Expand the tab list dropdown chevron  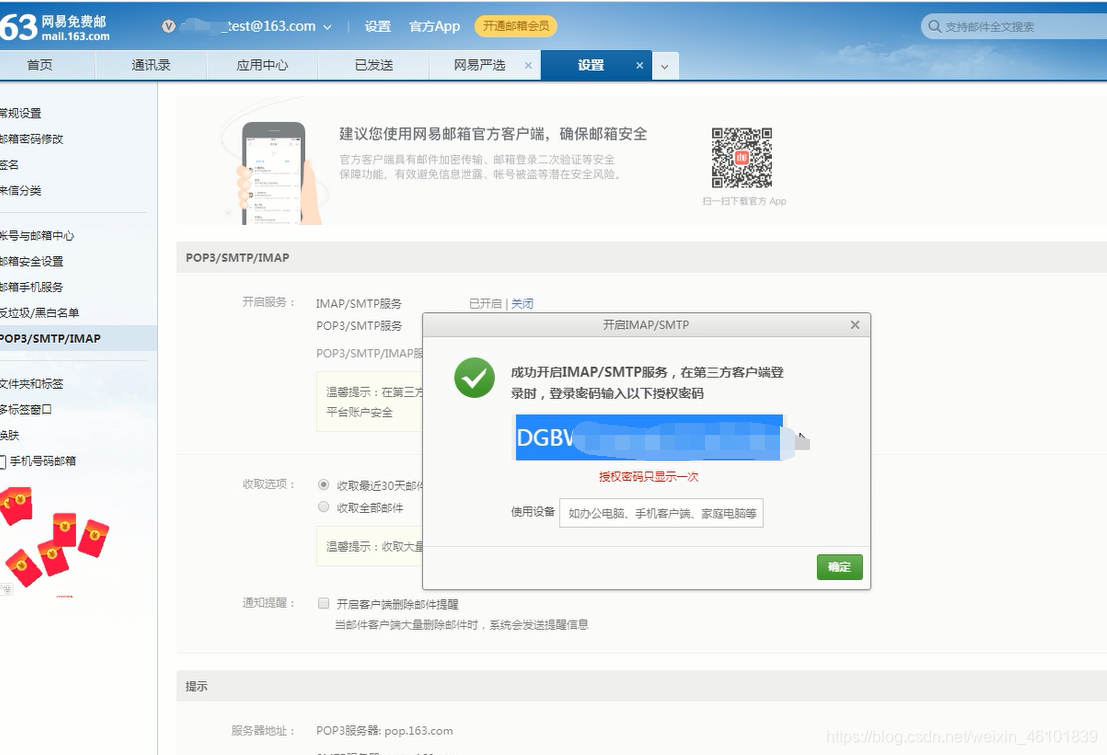665,66
